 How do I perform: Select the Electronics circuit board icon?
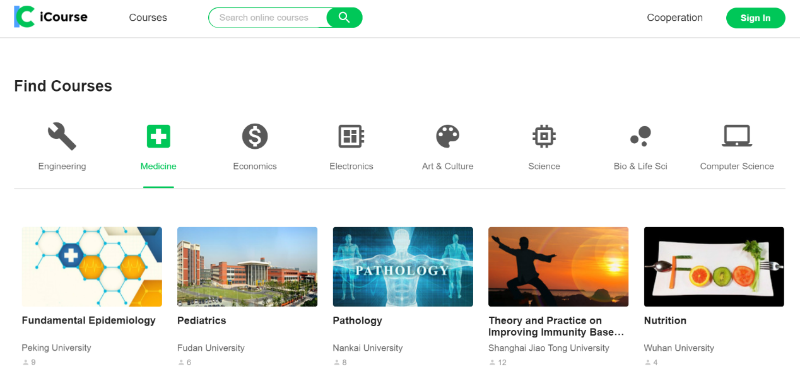click(351, 136)
